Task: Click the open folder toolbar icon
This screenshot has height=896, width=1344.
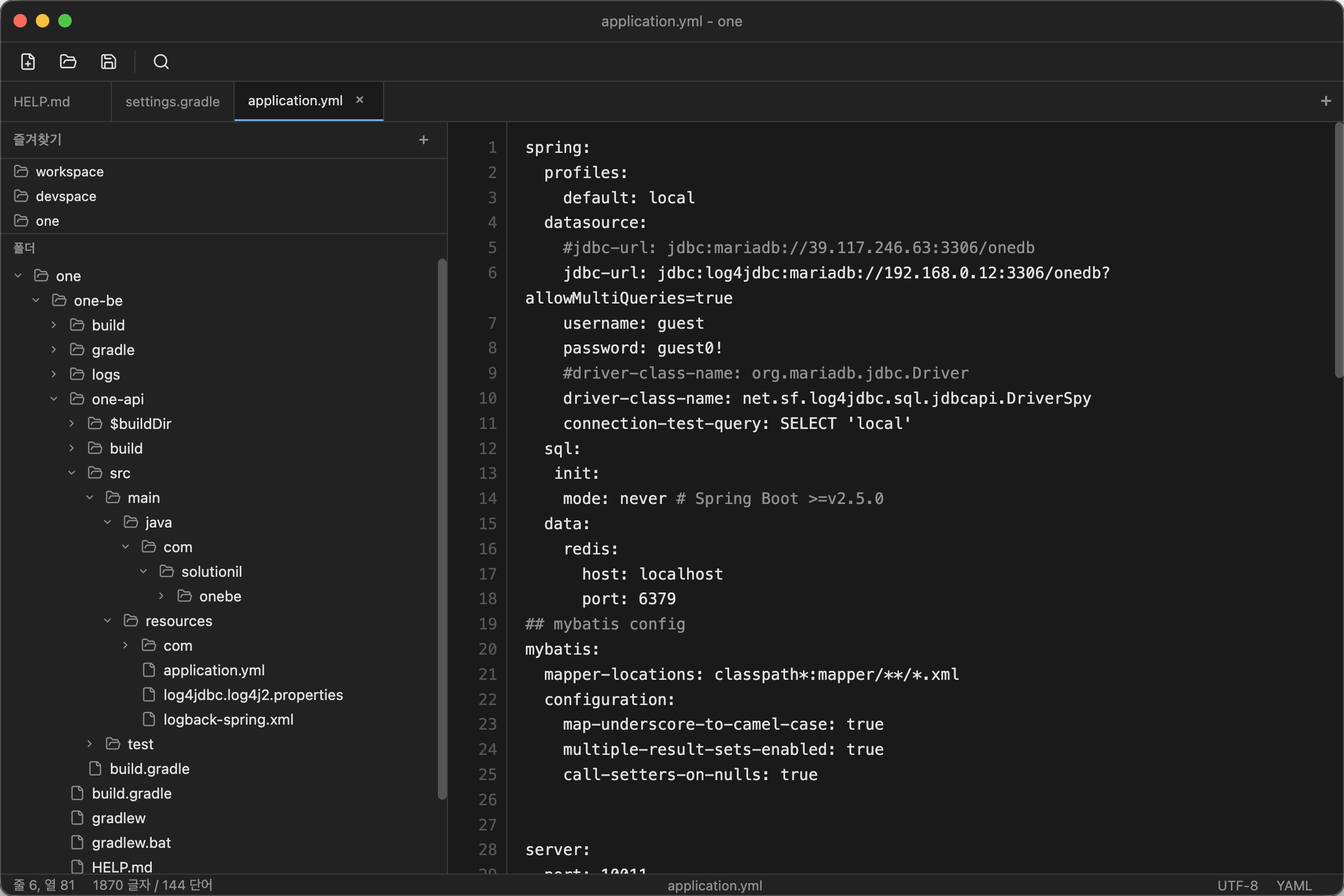Action: (68, 61)
